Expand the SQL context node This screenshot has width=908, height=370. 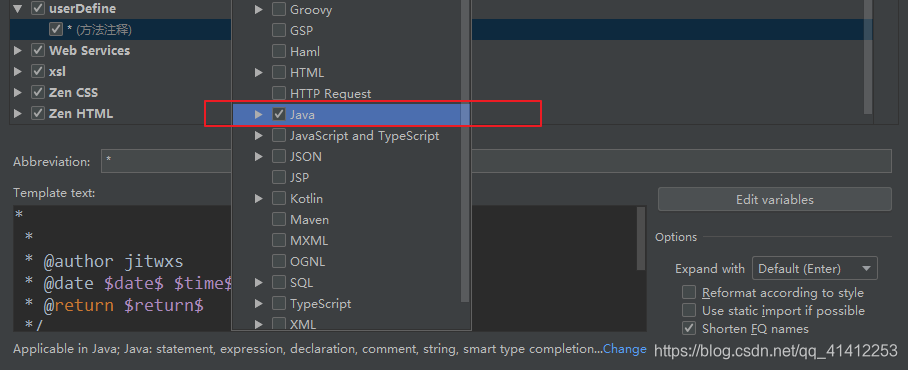point(259,283)
